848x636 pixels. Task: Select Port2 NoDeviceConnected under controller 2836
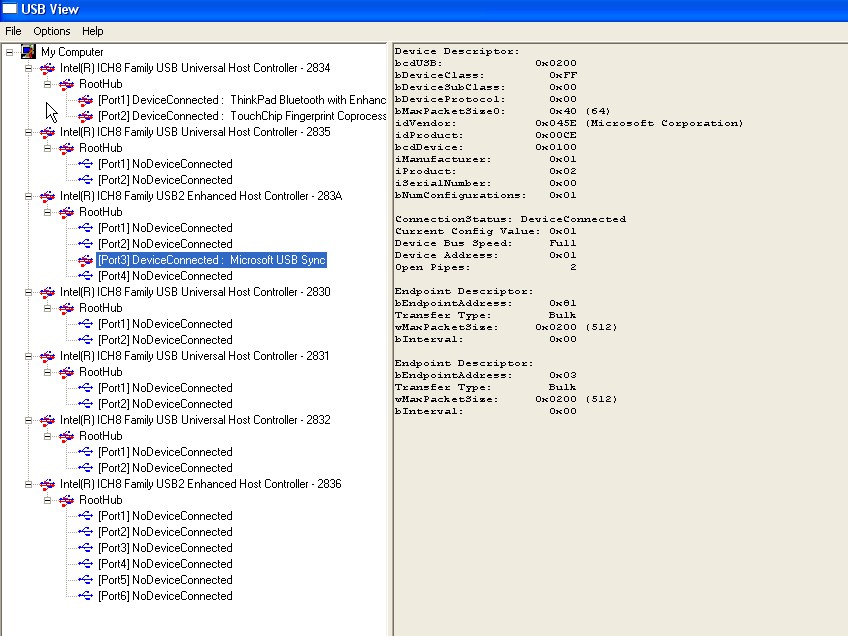pyautogui.click(x=165, y=532)
